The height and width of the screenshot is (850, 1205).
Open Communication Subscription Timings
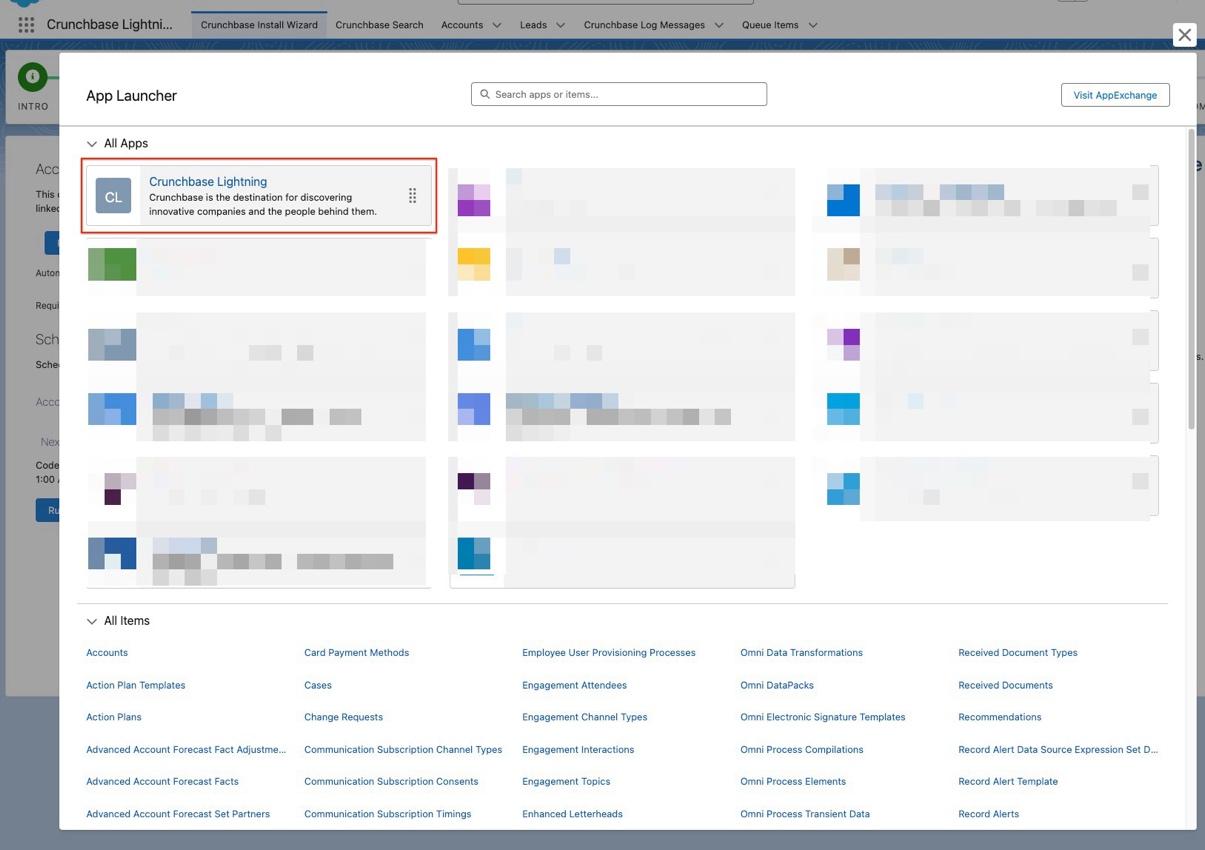[x=388, y=814]
